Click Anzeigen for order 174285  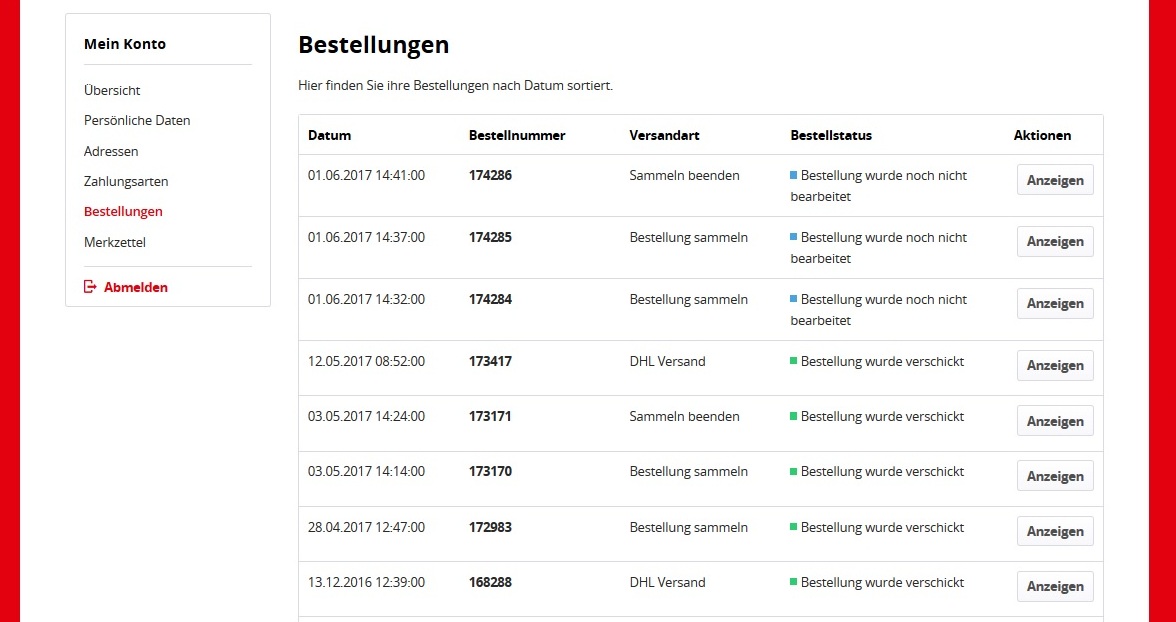click(1055, 242)
